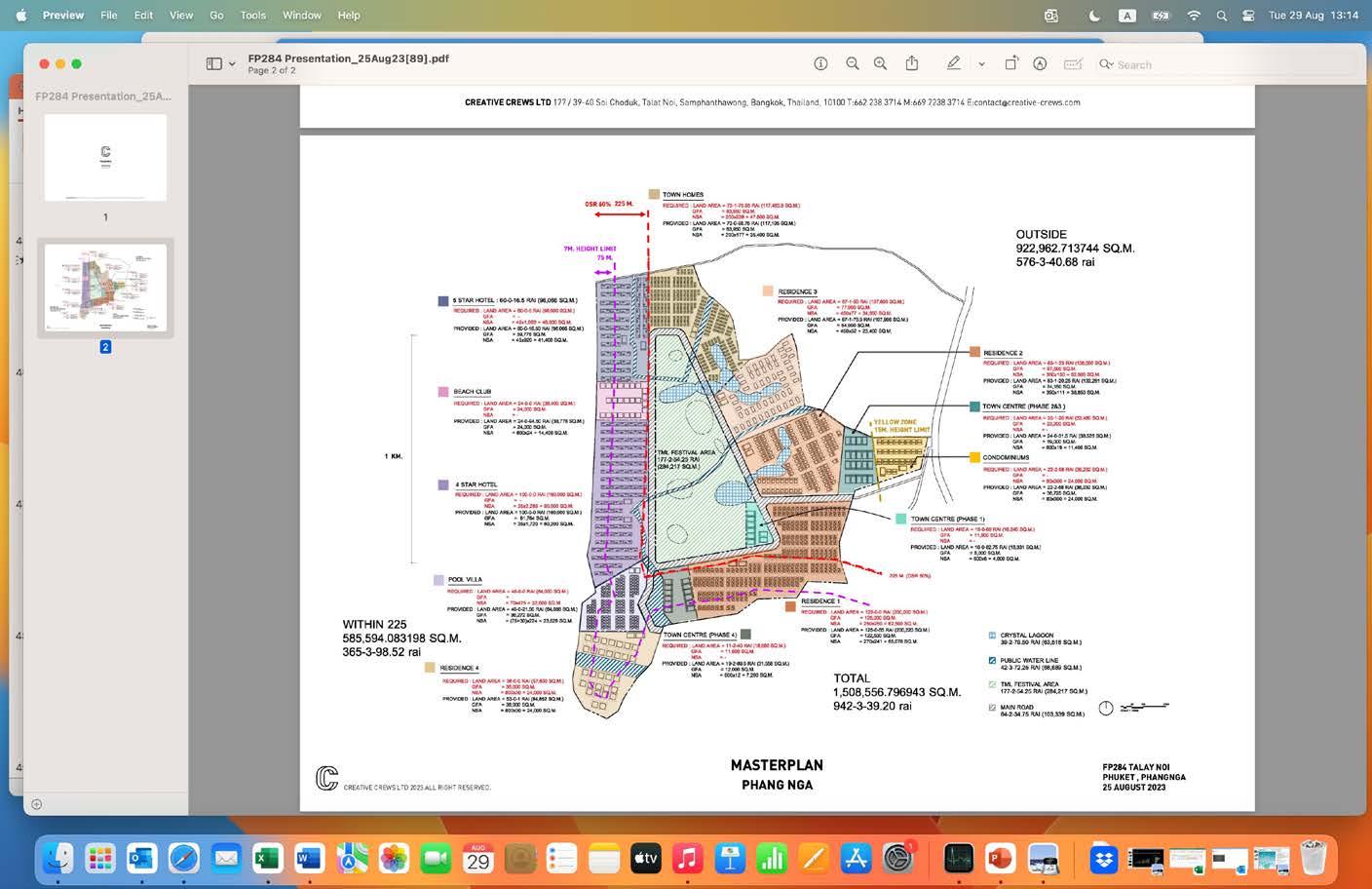Select the Highlight pen tool
1372x889 pixels.
tap(953, 63)
